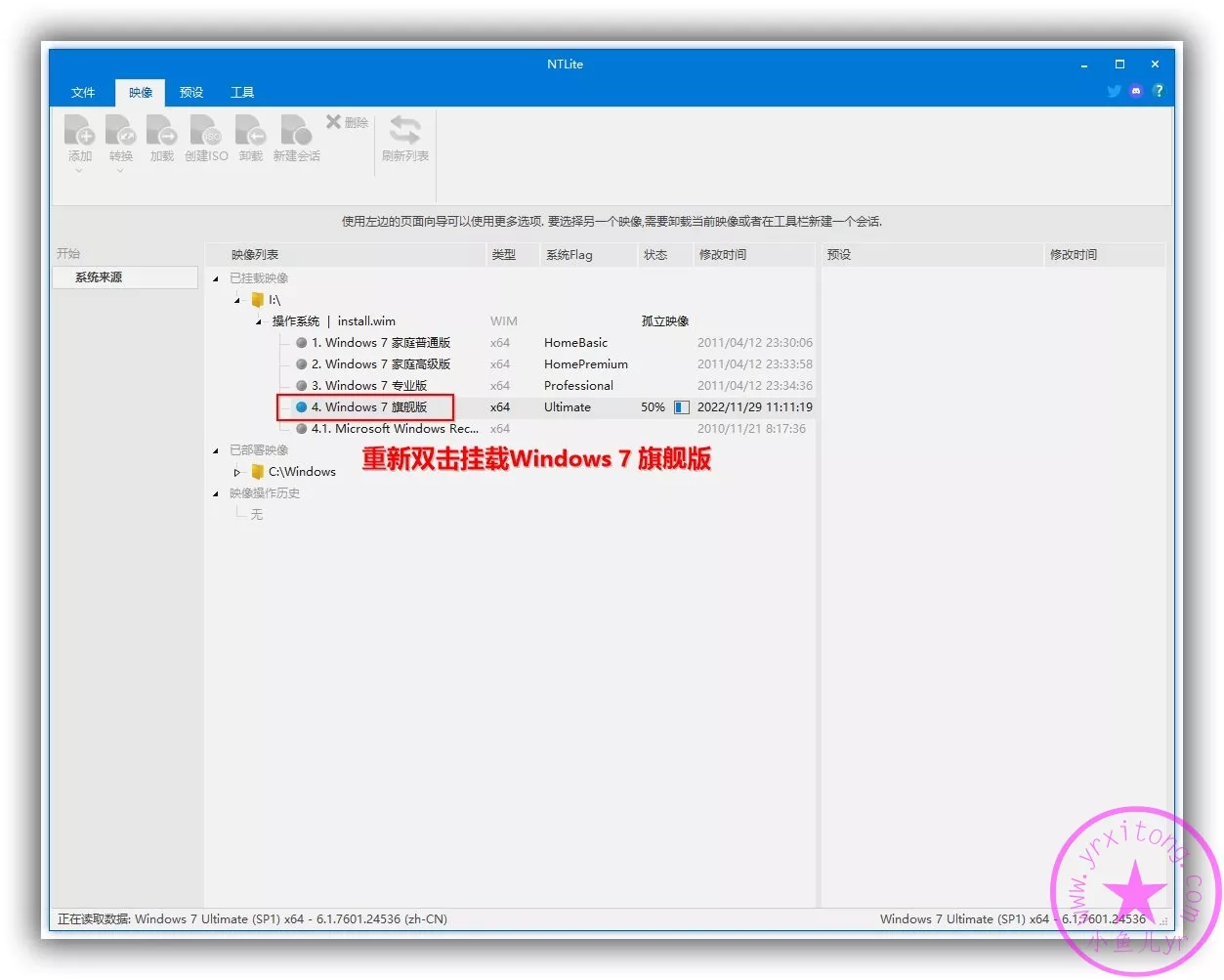Click the 类型 column header
The width and height of the screenshot is (1224, 980).
(x=514, y=255)
